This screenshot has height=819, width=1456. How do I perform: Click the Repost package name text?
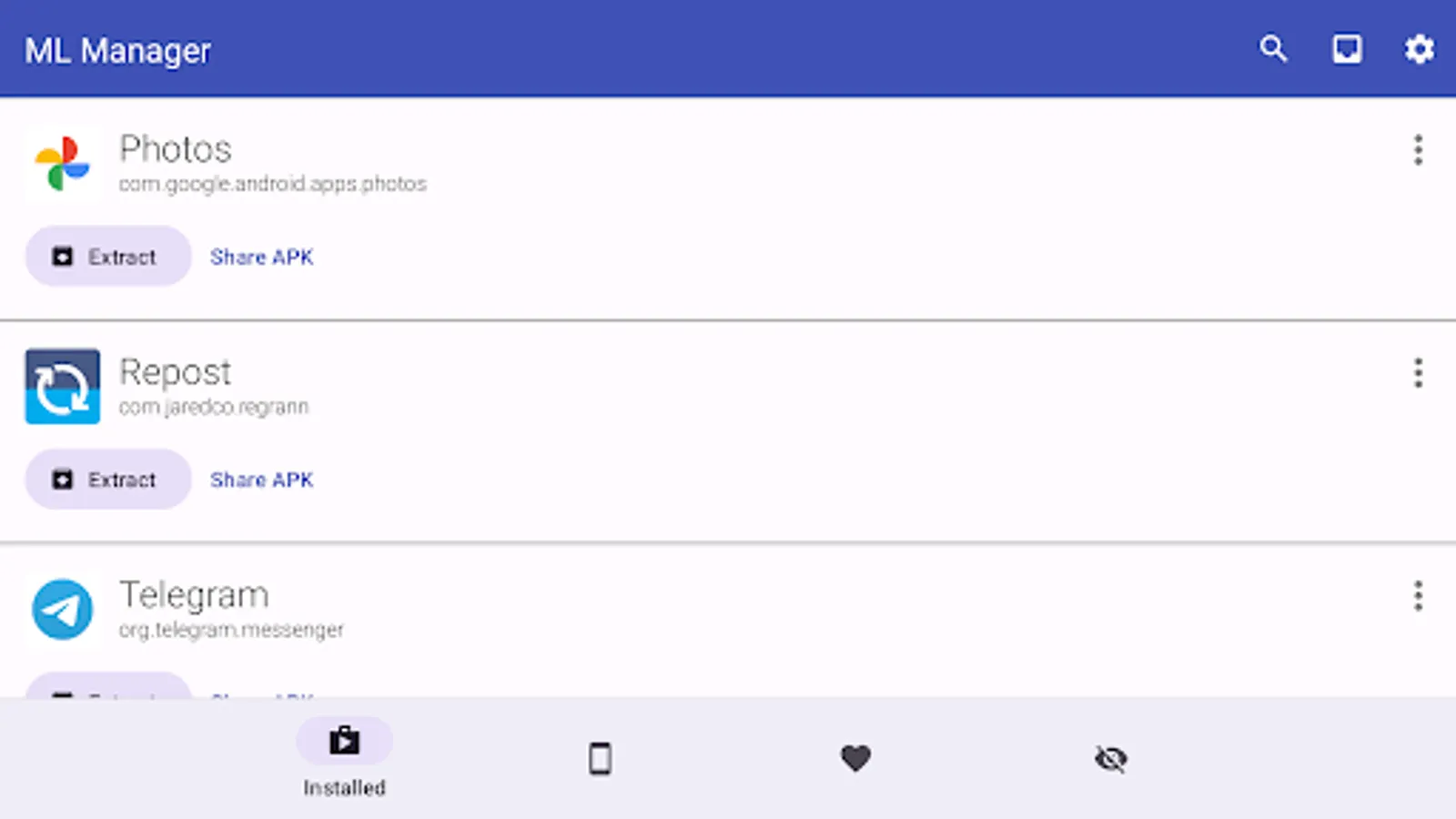[214, 407]
